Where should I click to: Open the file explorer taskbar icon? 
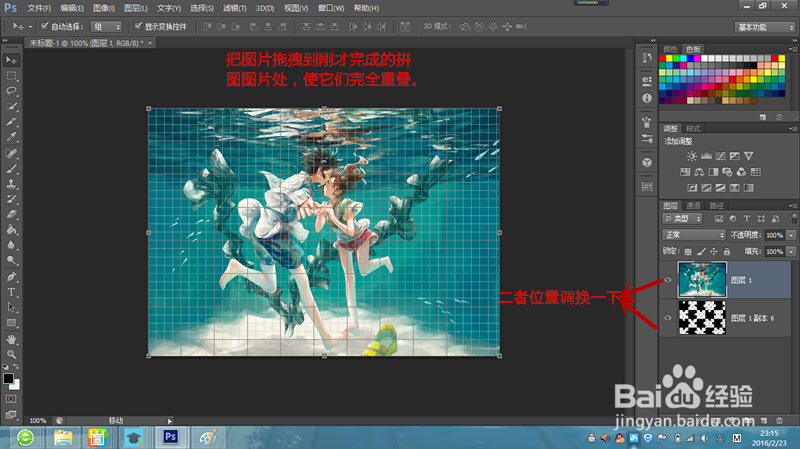pyautogui.click(x=63, y=437)
